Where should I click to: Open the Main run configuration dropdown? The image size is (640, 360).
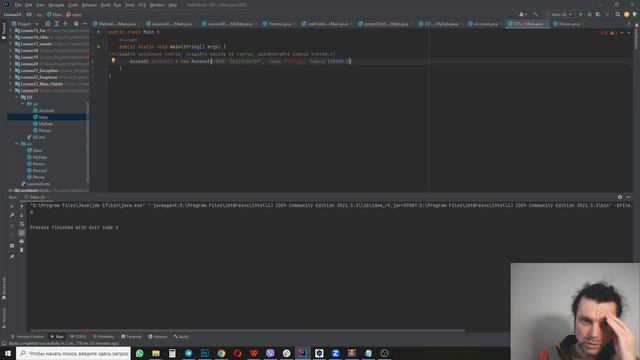[x=559, y=14]
